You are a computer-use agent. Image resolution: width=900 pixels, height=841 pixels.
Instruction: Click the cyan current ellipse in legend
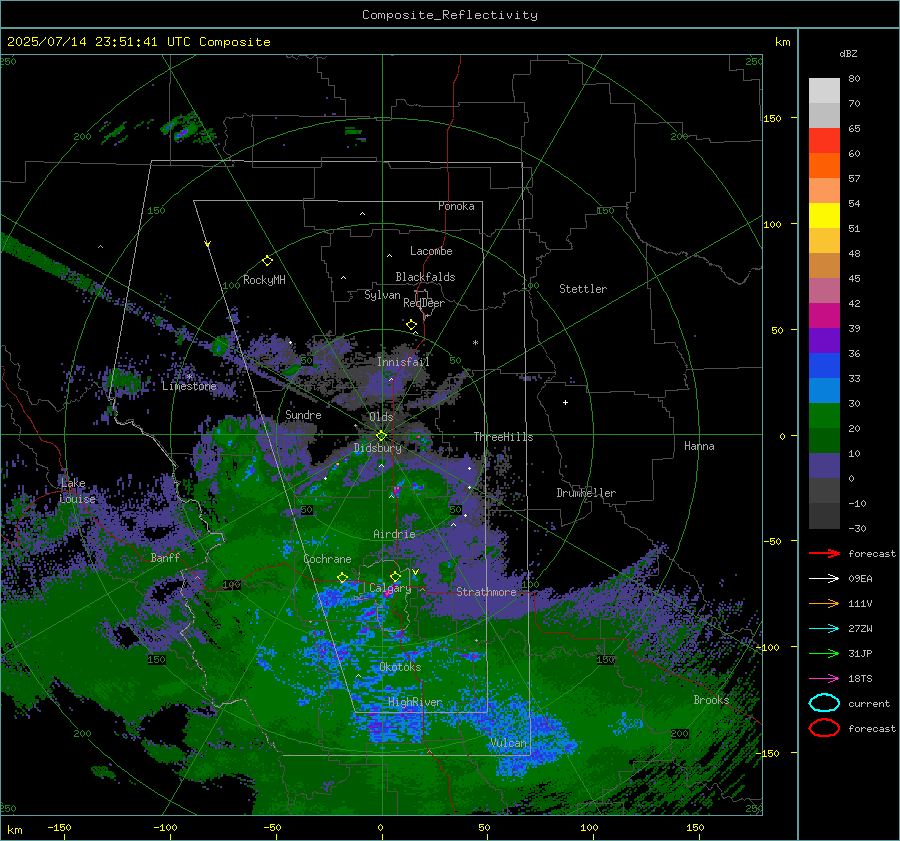pos(824,703)
